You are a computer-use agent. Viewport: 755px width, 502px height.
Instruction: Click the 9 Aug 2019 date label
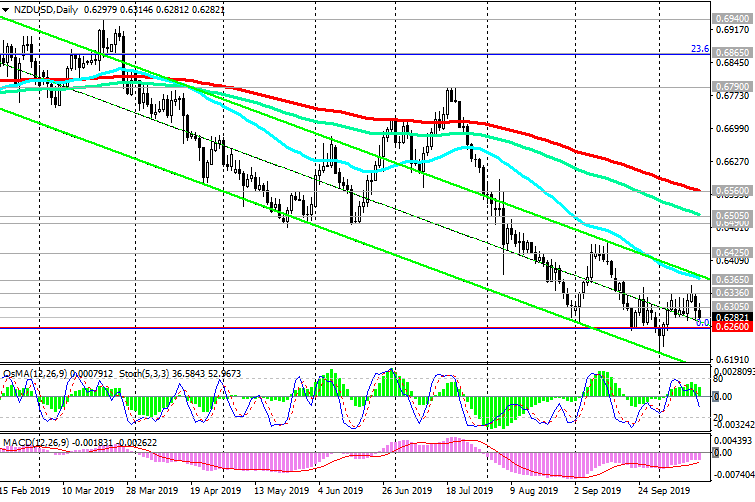[534, 490]
